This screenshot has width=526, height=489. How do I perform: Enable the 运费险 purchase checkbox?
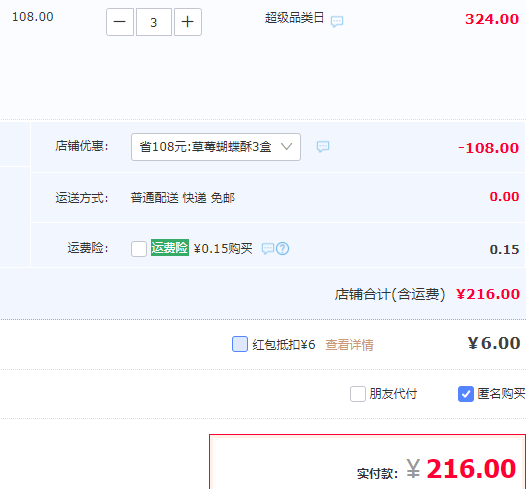coord(139,249)
